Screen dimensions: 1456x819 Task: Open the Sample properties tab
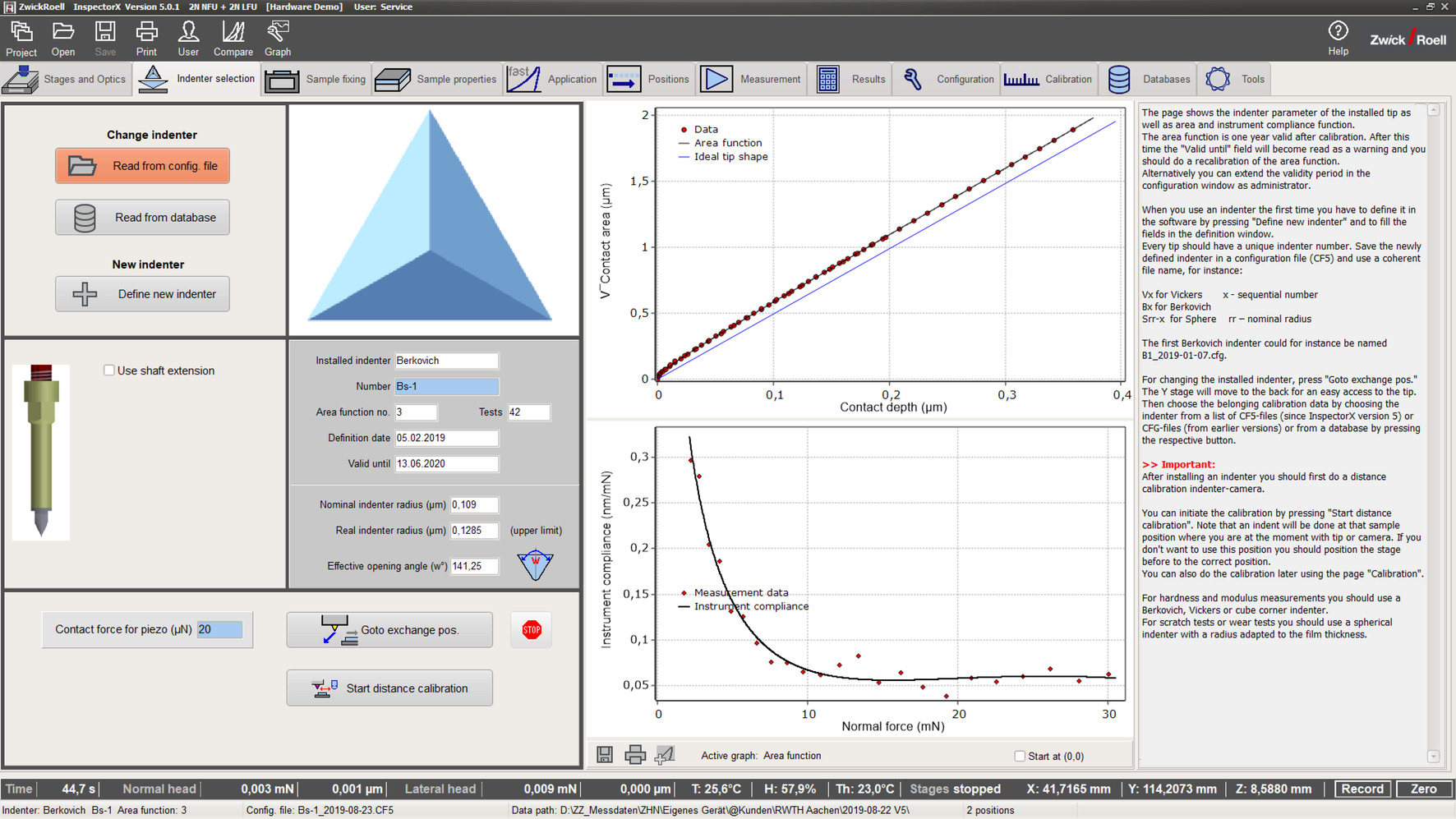(x=437, y=80)
